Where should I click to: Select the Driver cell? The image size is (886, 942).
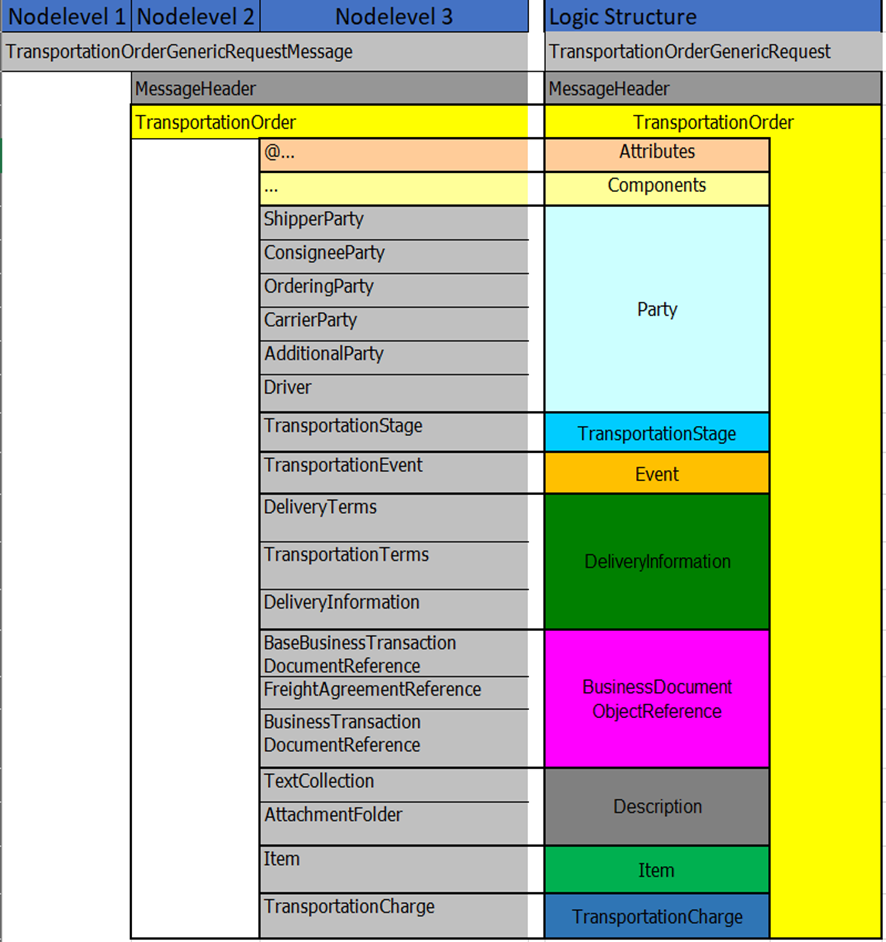[x=393, y=389]
